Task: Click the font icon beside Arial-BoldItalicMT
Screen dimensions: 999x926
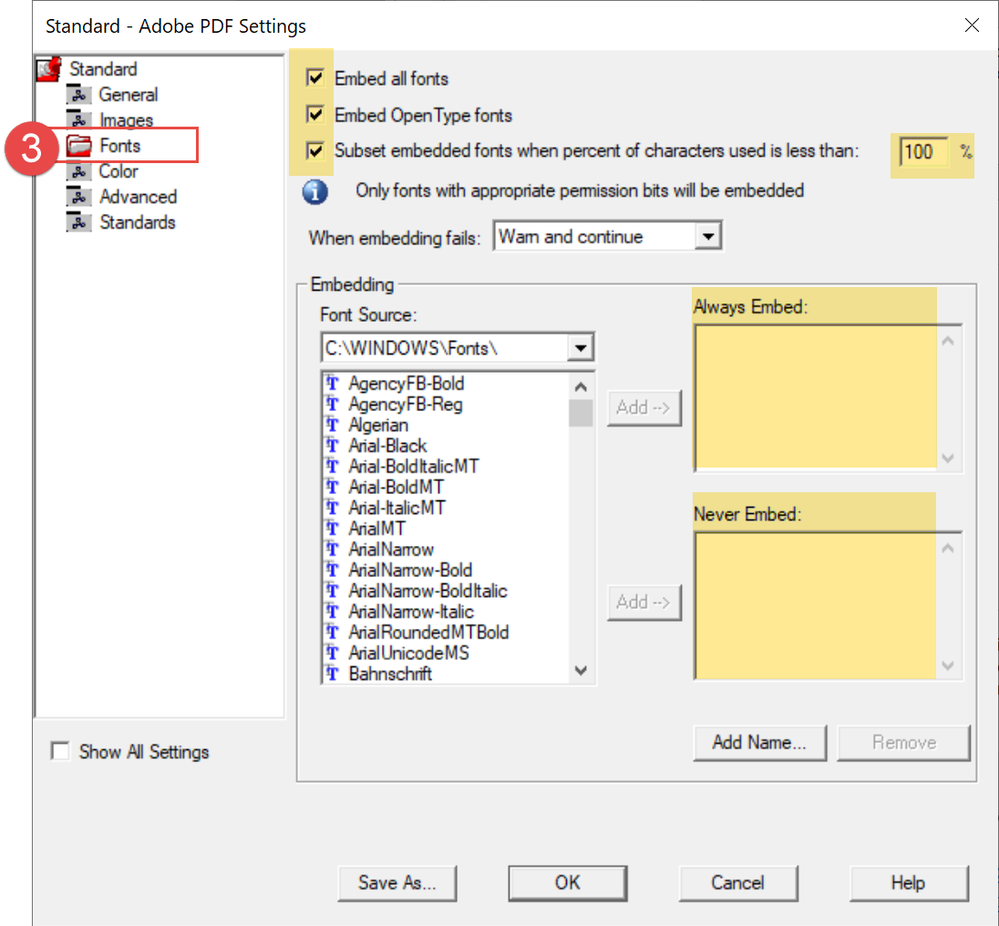Action: coord(333,466)
